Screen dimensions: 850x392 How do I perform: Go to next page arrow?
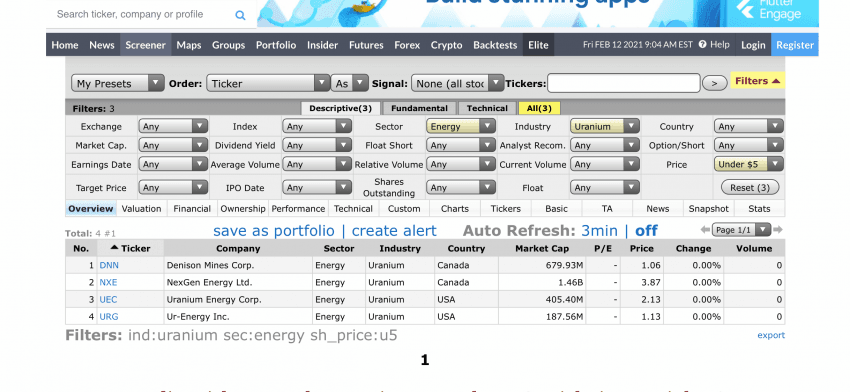(x=778, y=230)
